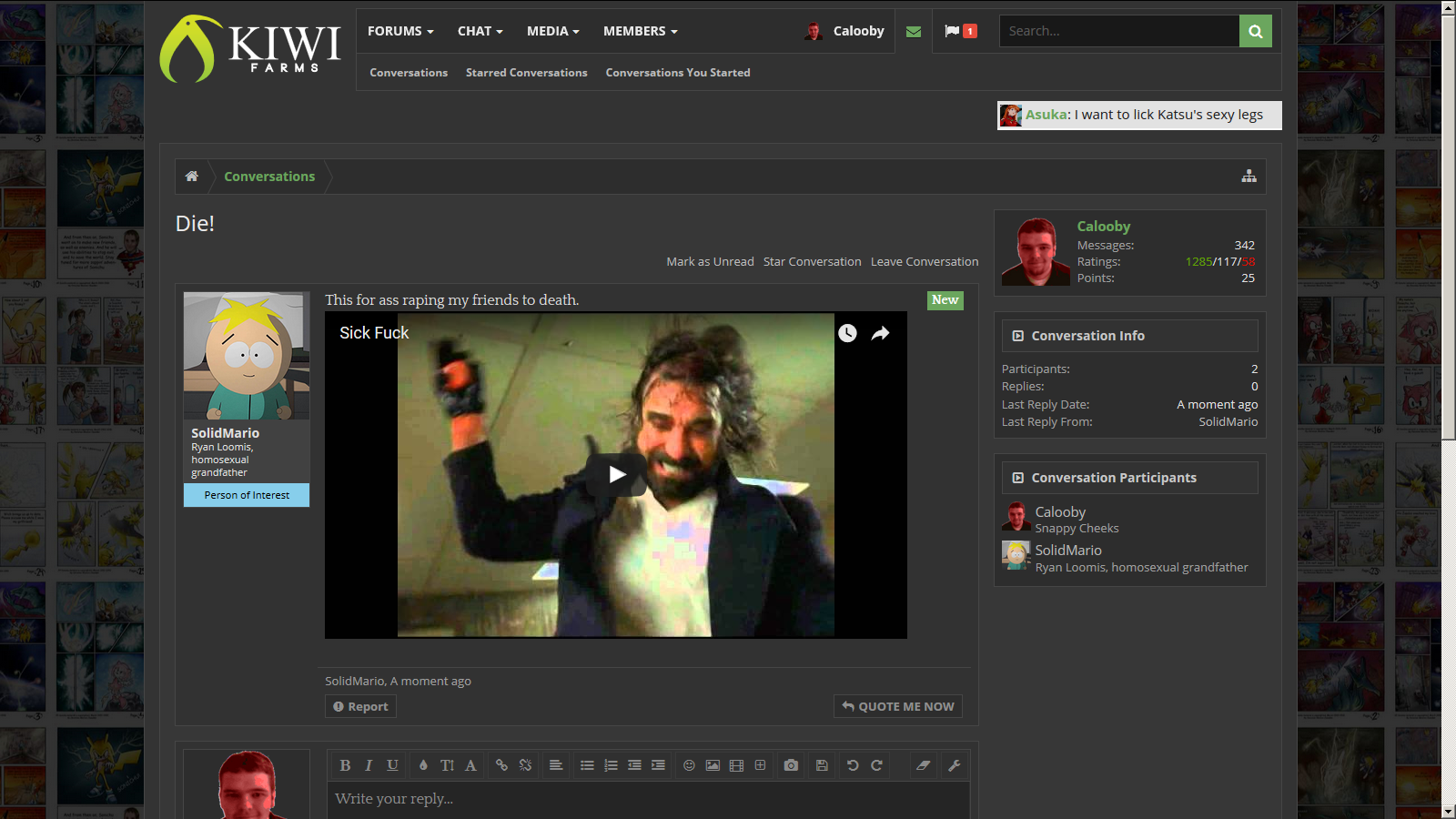Open the inbox envelope icon
Viewport: 1456px width, 819px height.
914,31
